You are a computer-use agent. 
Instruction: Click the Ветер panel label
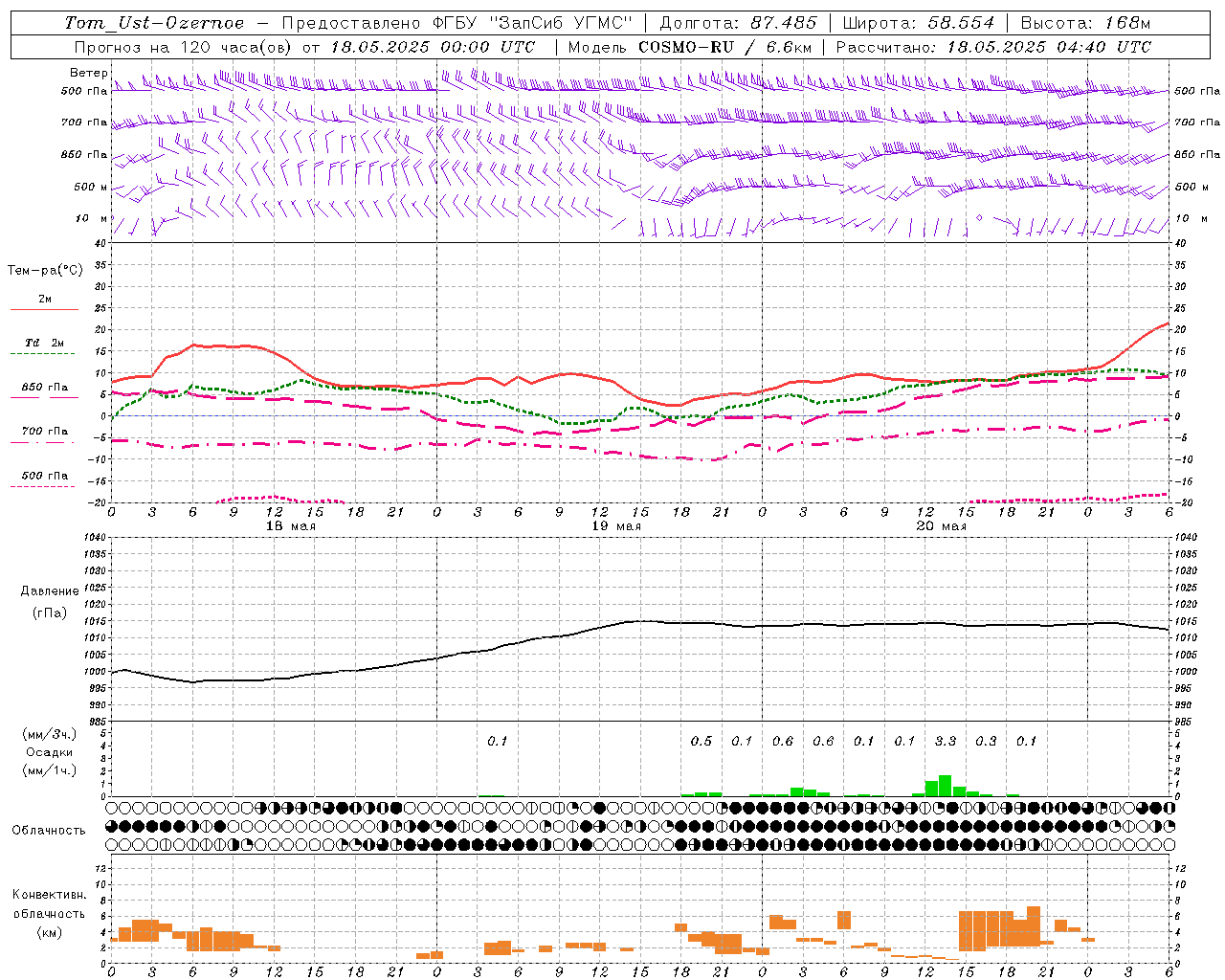click(x=88, y=73)
